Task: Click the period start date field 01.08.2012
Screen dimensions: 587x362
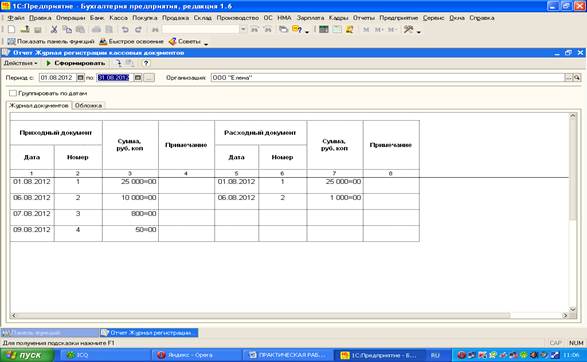Action: 57,77
